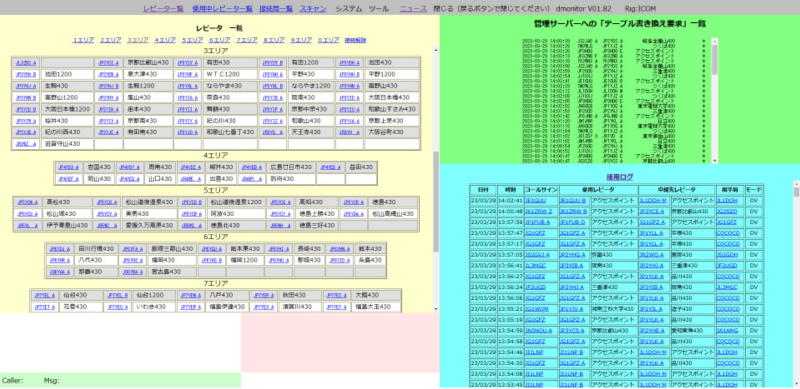The image size is (800, 389).
Task: Click the 運用ログ panel scrollbar thumb
Action: (x=796, y=191)
